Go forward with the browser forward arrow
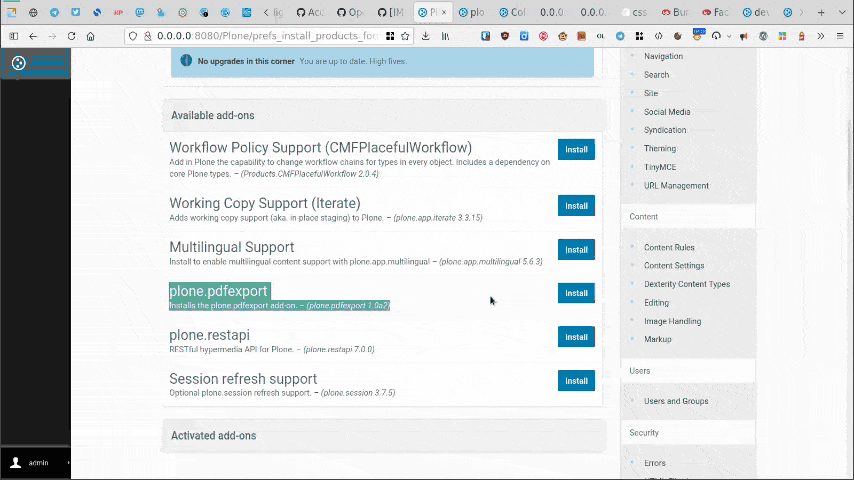 [x=52, y=36]
